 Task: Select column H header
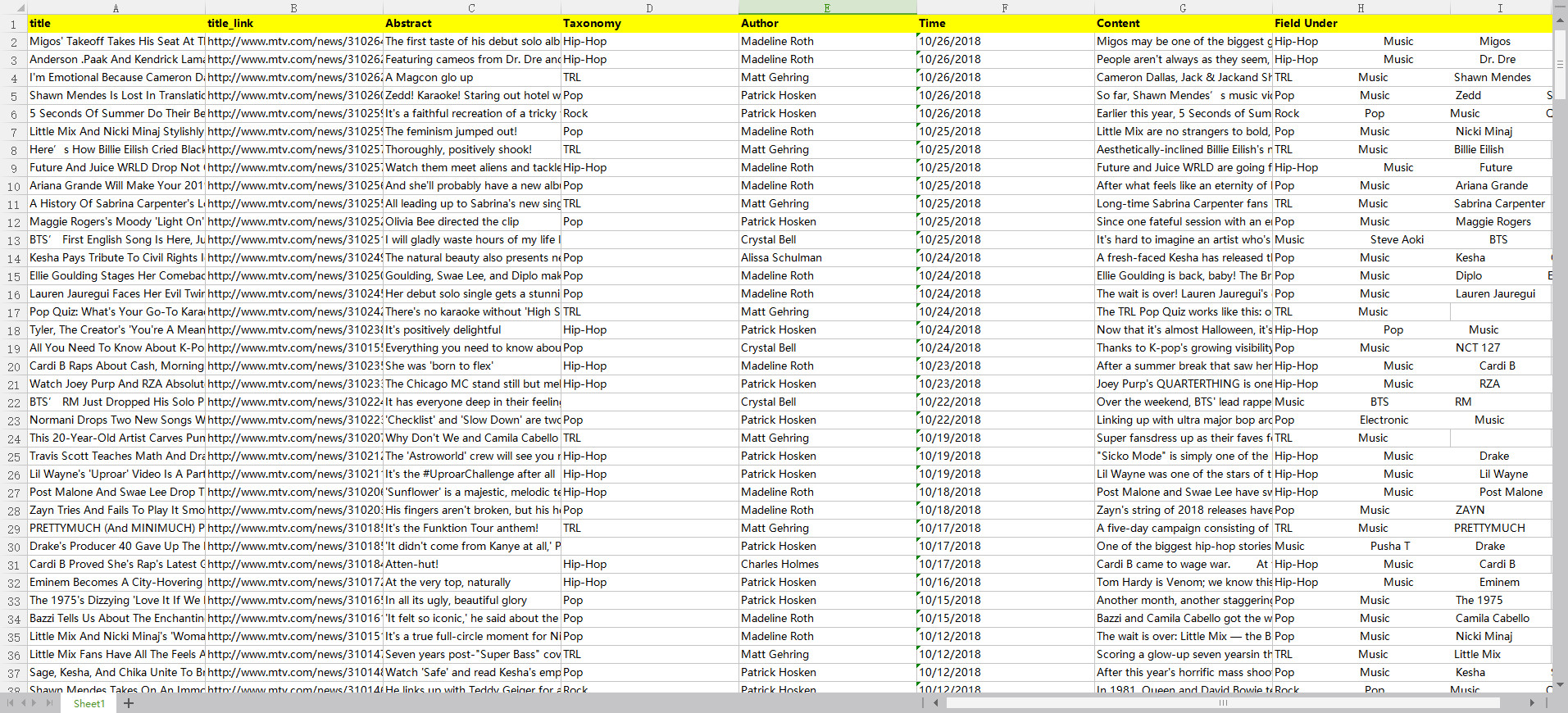[1361, 7]
